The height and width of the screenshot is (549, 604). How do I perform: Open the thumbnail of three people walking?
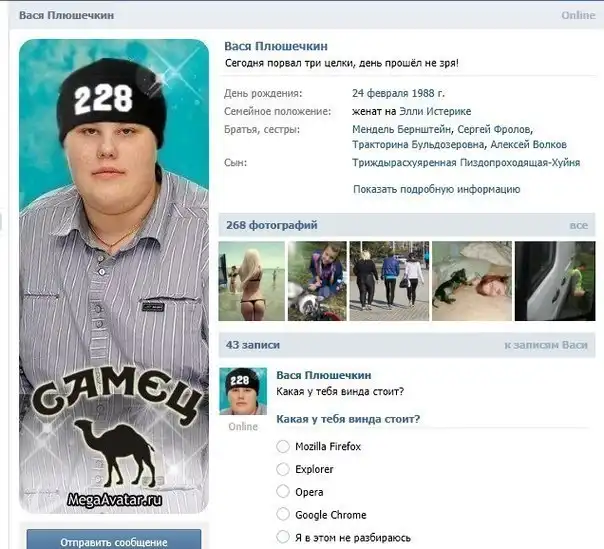pos(388,281)
